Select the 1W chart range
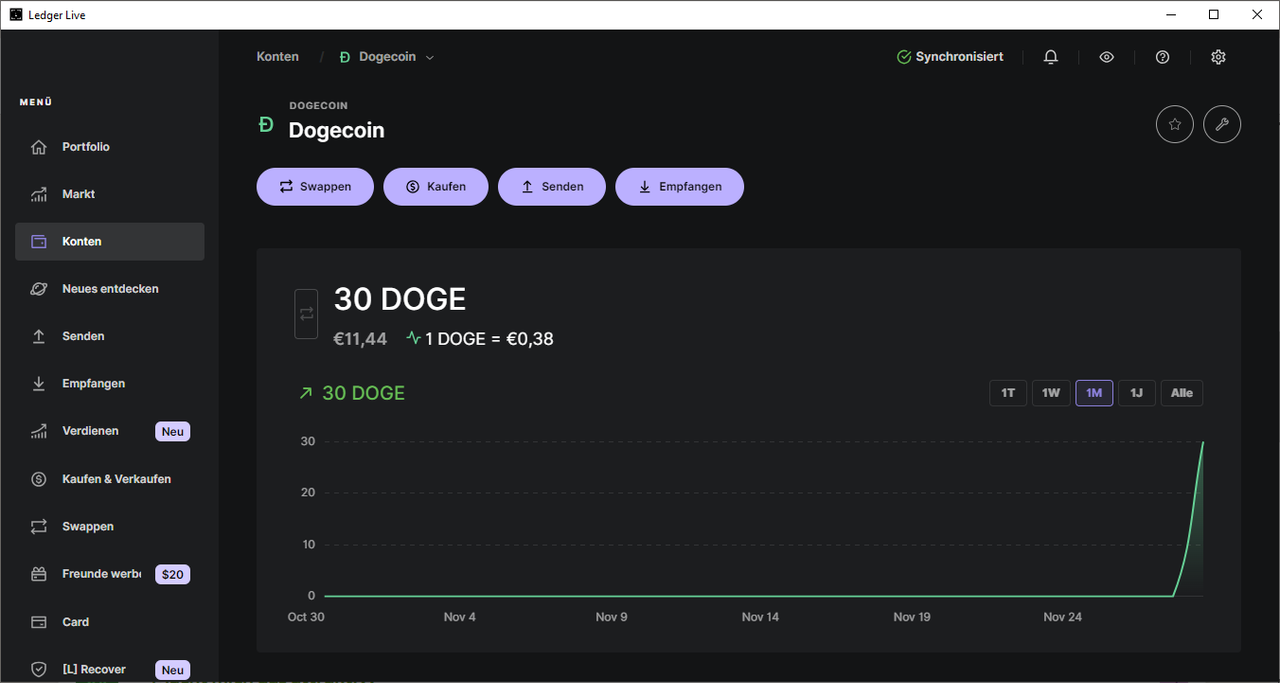 coord(1051,393)
